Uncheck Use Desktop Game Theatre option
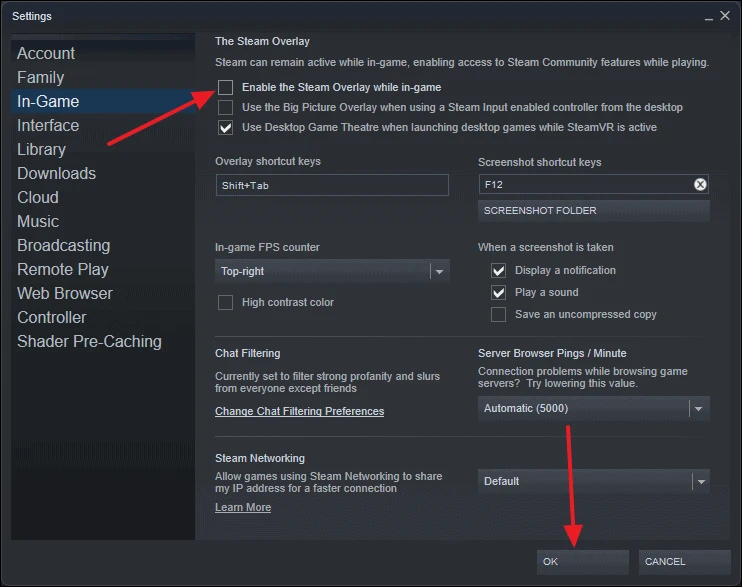Image resolution: width=742 pixels, height=587 pixels. pos(225,127)
